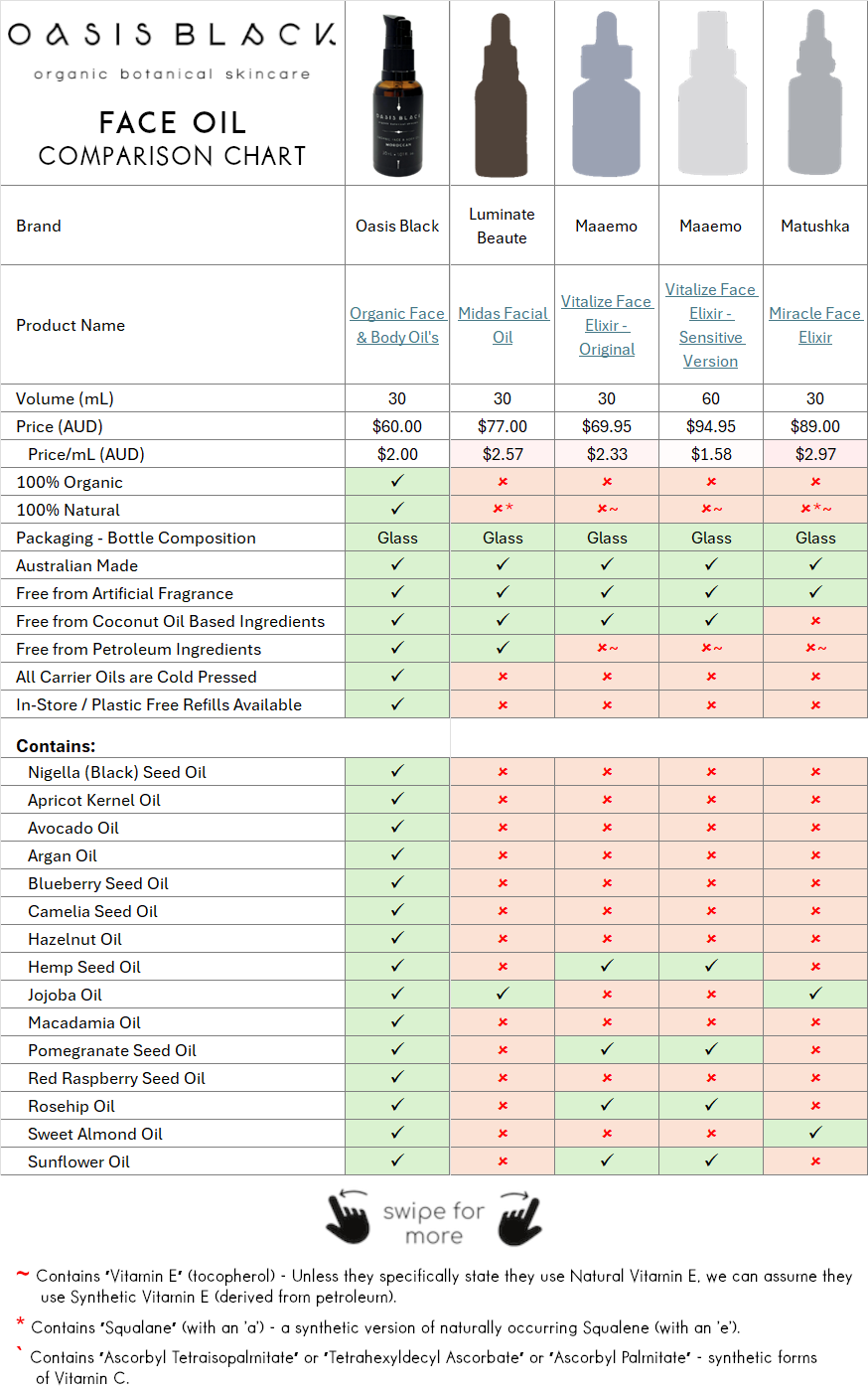Click the Matushka Australian Made checkmark
868x1391 pixels.
[815, 564]
